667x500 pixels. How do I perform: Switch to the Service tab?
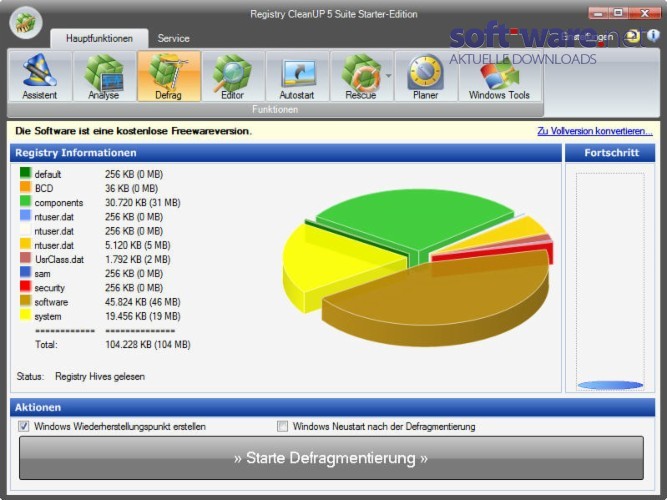click(x=174, y=38)
